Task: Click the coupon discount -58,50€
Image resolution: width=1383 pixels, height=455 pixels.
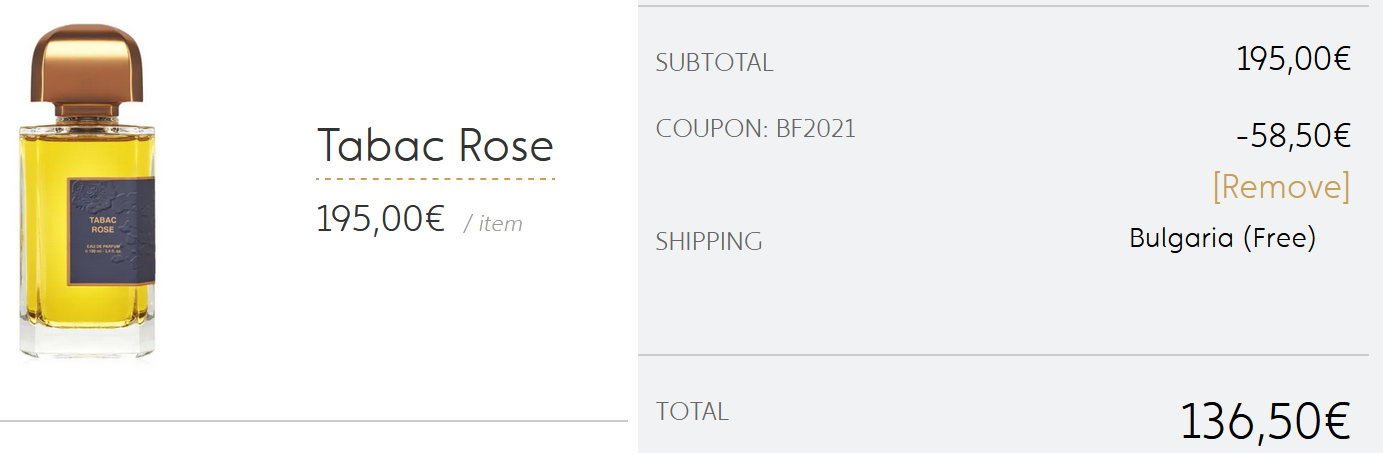Action: (1294, 137)
